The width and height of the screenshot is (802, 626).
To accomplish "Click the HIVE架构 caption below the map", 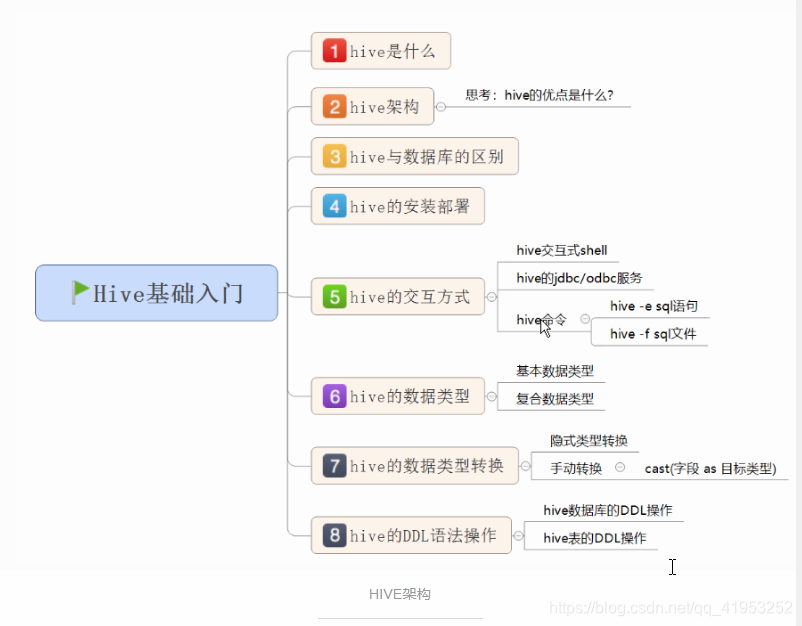I will (x=399, y=594).
